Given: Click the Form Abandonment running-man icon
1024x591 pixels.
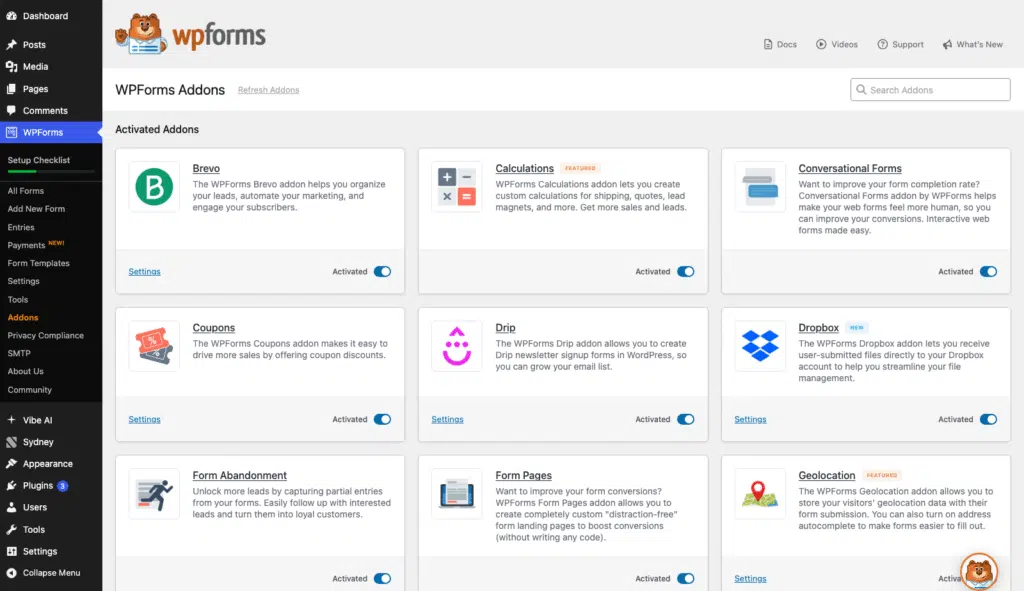Looking at the screenshot, I should (x=154, y=494).
